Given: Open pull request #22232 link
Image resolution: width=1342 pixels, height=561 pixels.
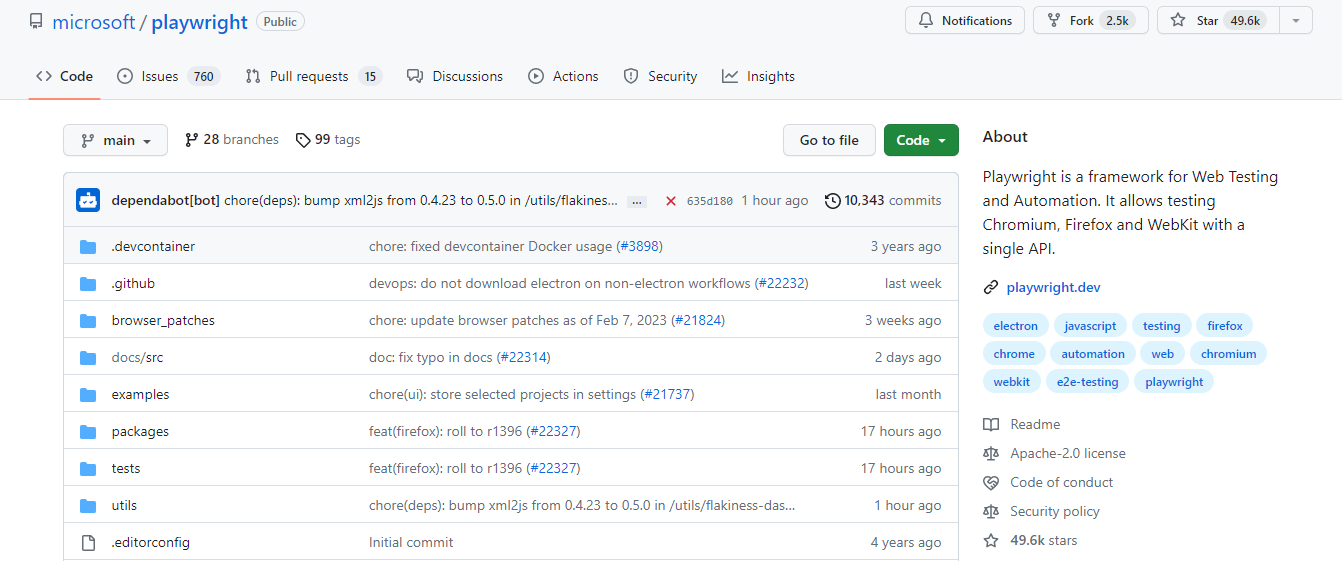Looking at the screenshot, I should tap(781, 284).
